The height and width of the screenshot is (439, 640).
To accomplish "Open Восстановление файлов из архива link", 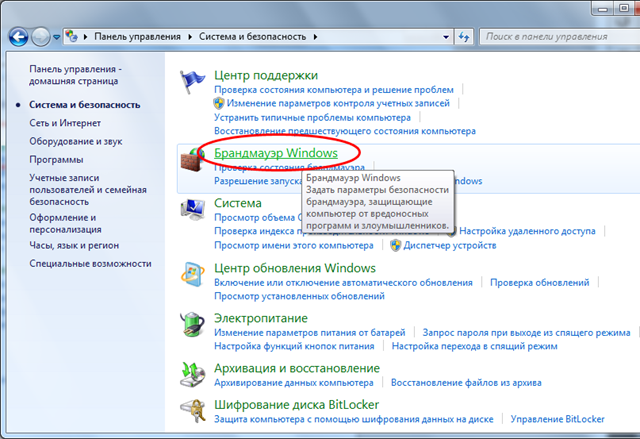I will [x=466, y=383].
